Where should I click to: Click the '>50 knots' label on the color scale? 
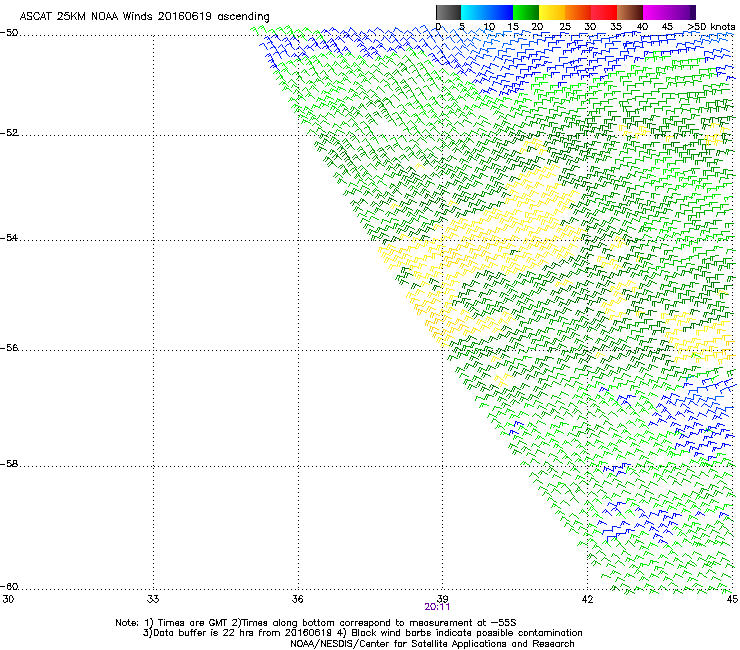(711, 27)
